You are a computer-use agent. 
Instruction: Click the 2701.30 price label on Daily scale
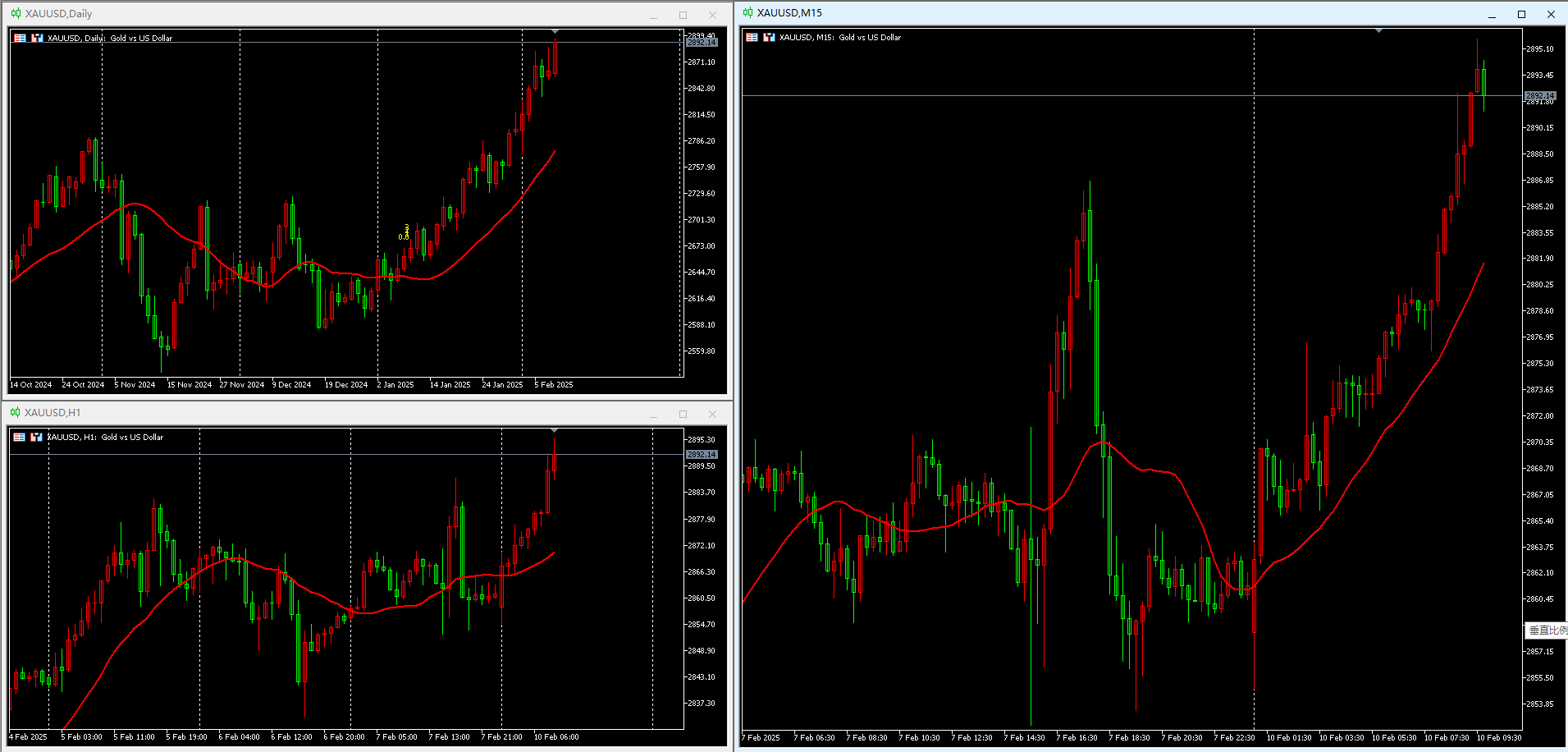click(x=701, y=219)
